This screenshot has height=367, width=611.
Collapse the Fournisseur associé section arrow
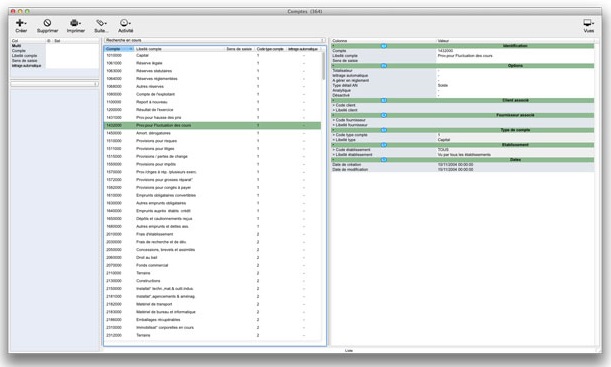pos(334,115)
